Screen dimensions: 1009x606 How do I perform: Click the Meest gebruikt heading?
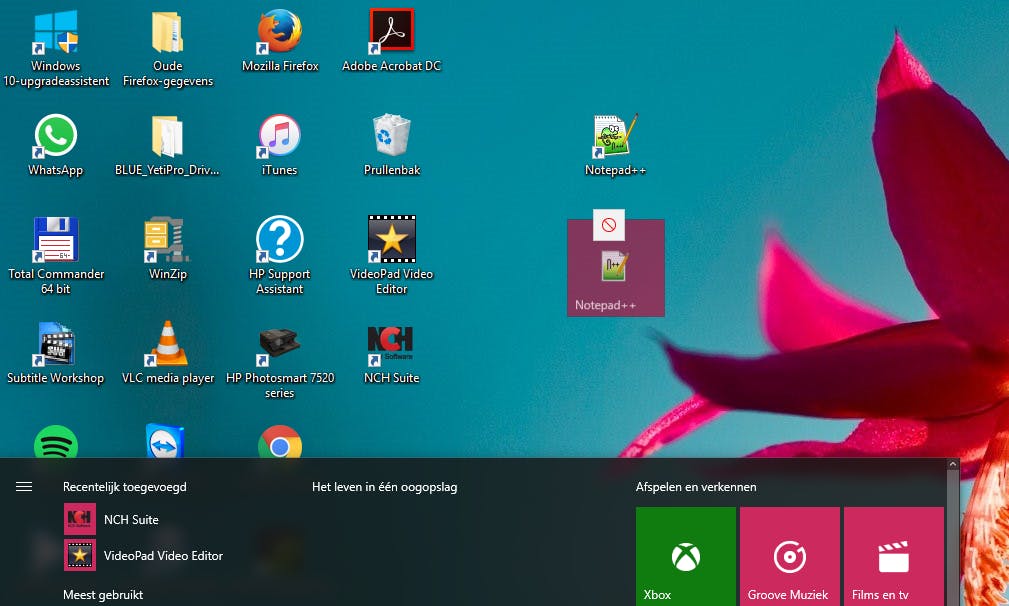pyautogui.click(x=103, y=595)
